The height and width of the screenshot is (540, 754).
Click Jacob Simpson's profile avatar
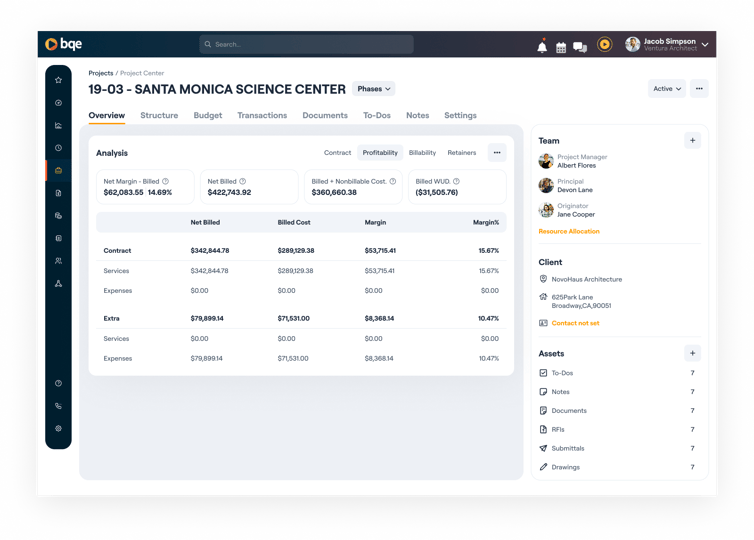coord(632,44)
